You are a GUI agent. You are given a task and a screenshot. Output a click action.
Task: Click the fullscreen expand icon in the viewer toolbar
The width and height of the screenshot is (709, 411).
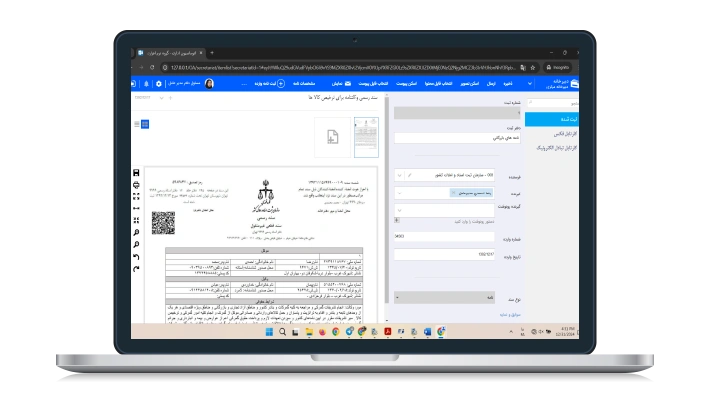click(x=136, y=197)
